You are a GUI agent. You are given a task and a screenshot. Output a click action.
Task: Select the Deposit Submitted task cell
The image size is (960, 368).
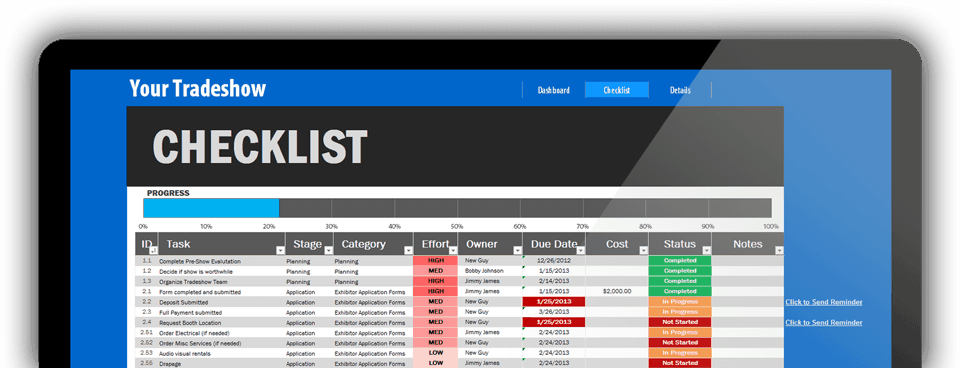[x=221, y=302]
